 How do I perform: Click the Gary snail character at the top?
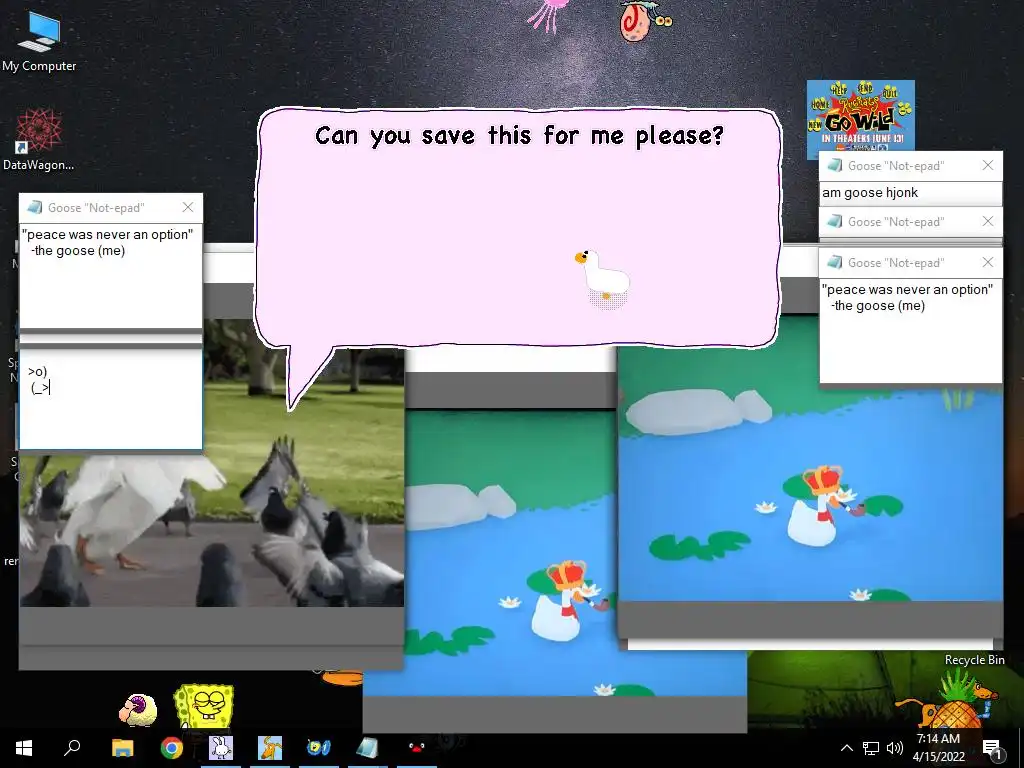click(644, 20)
